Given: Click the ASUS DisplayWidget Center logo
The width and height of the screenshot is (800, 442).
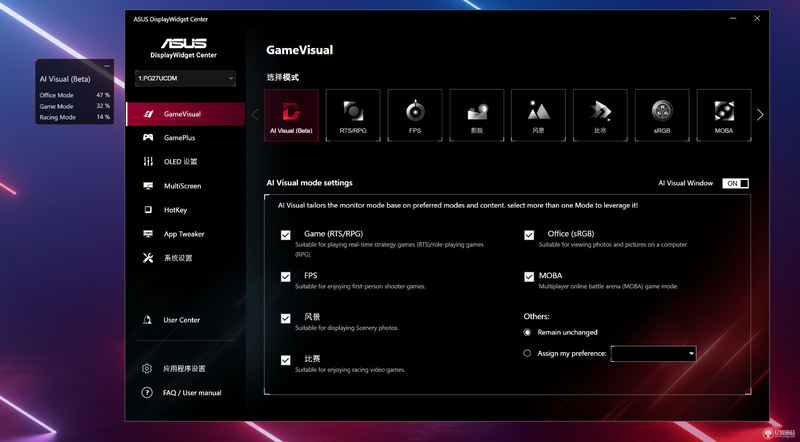Looking at the screenshot, I should pyautogui.click(x=184, y=48).
